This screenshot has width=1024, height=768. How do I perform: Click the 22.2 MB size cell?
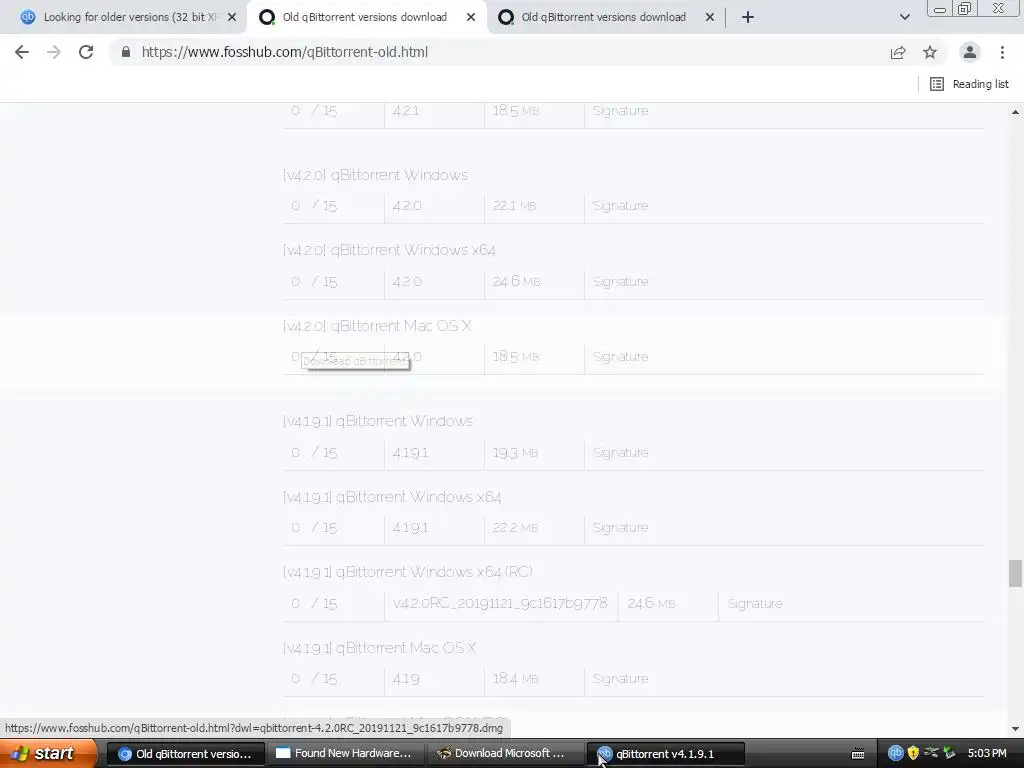pos(515,528)
